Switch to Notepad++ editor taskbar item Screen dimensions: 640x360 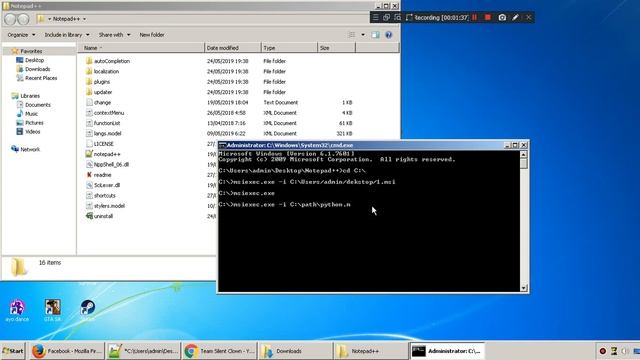point(143,351)
